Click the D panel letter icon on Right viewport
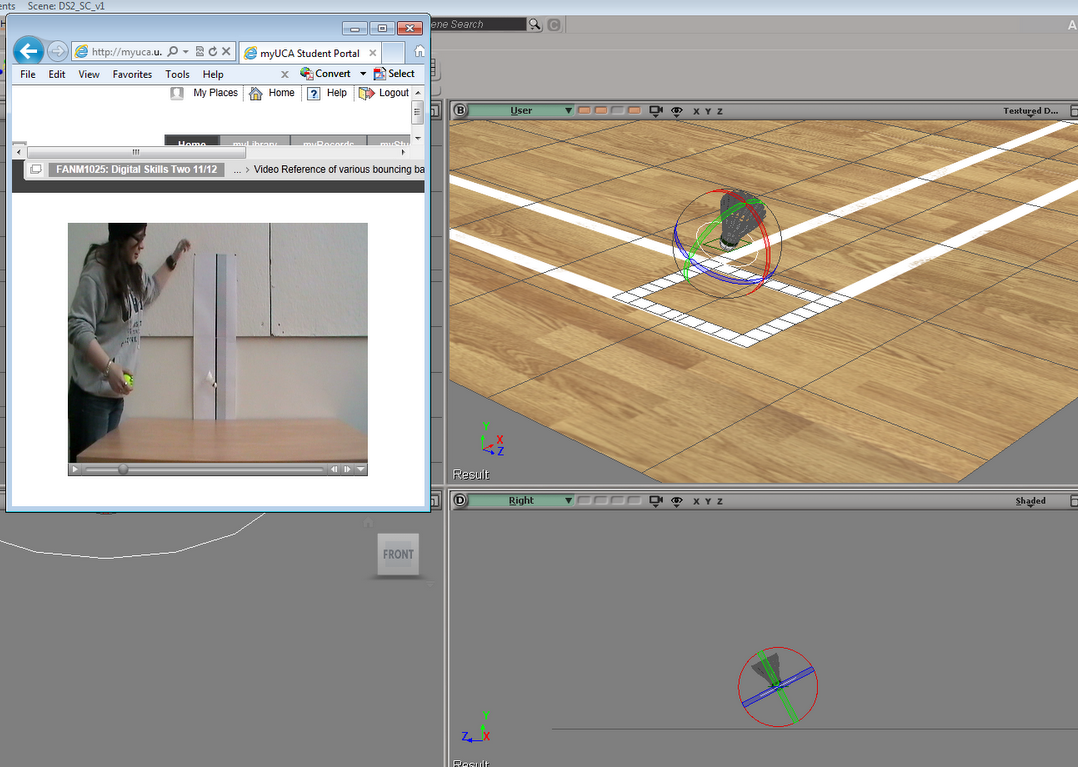 (x=462, y=500)
